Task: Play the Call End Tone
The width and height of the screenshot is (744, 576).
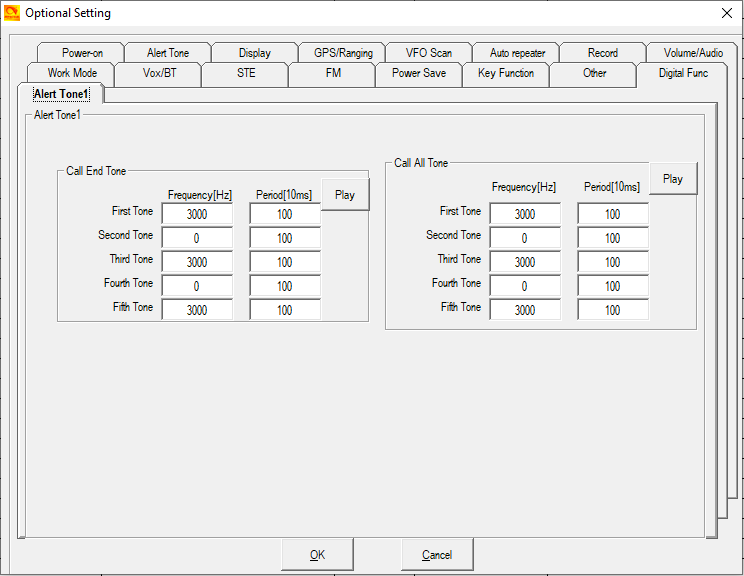Action: click(x=345, y=195)
